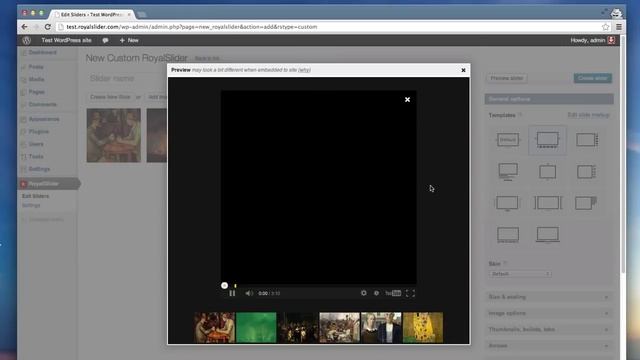Expand the Thumbnails, bullets, tabs section
This screenshot has height=360, width=640.
pyautogui.click(x=549, y=329)
